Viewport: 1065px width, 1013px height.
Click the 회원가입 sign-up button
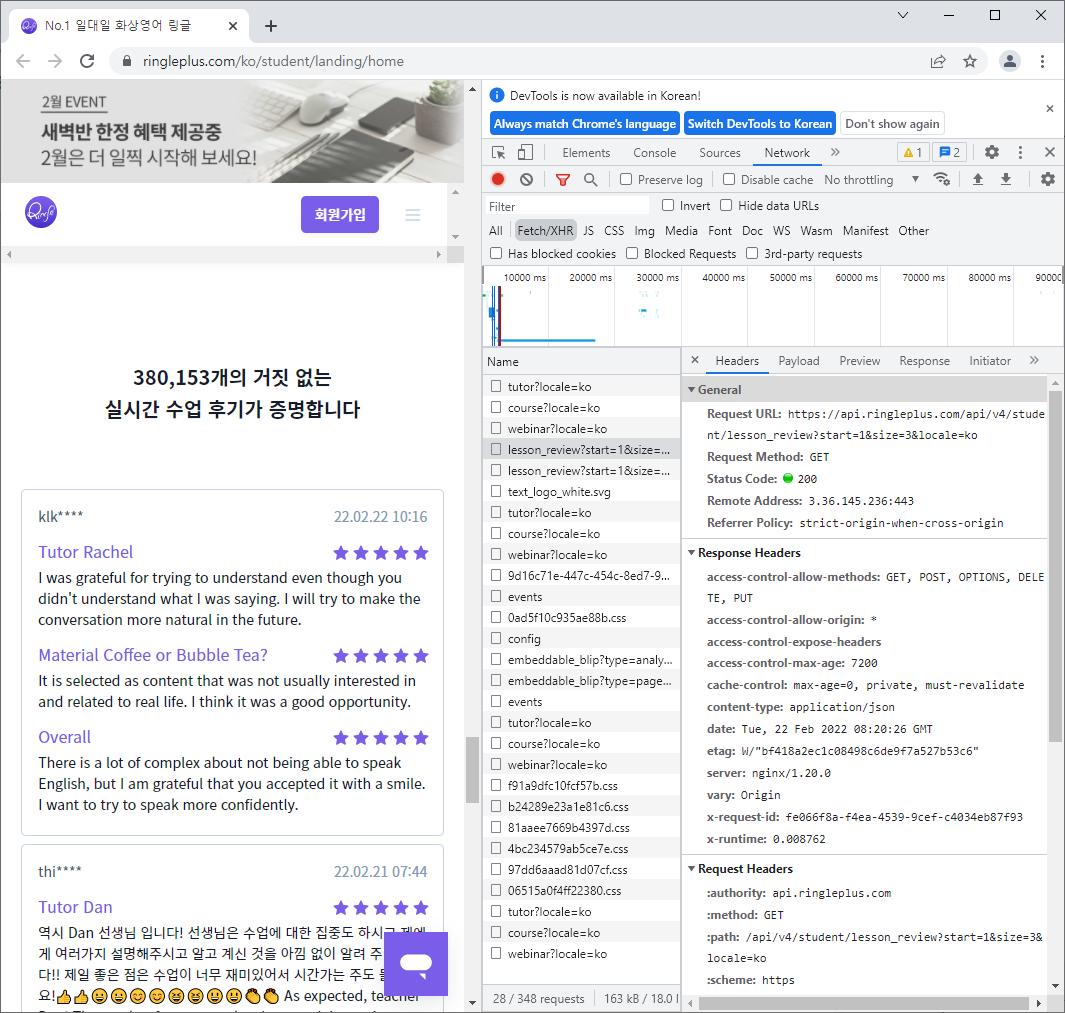pyautogui.click(x=340, y=215)
